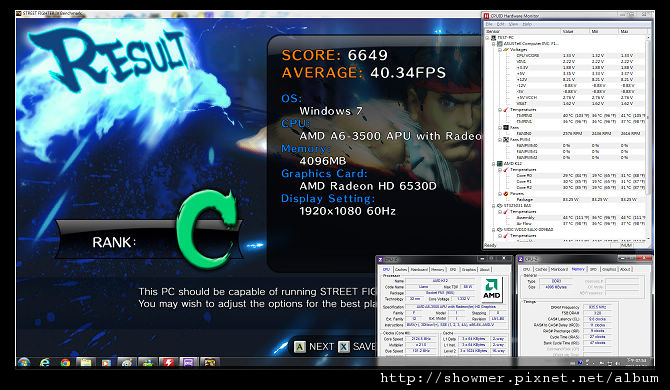The width and height of the screenshot is (670, 390).
Task: Click the Max column header
Action: [632, 32]
